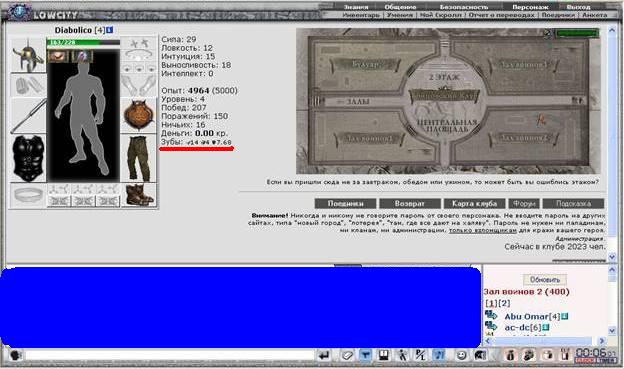Click the player list horizontal scroll right arrow
624x369 pixels.
pyautogui.click(x=602, y=341)
